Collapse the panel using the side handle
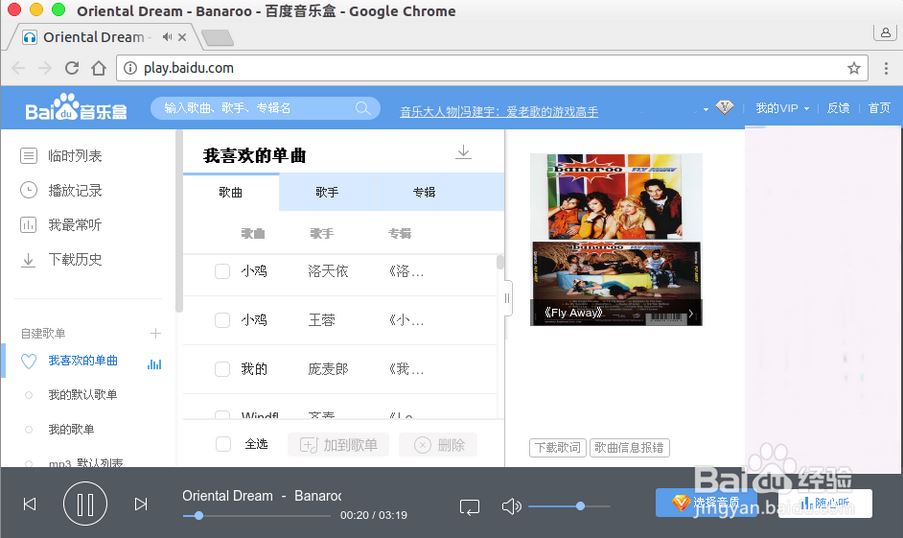The height and width of the screenshot is (538, 903). (x=507, y=298)
